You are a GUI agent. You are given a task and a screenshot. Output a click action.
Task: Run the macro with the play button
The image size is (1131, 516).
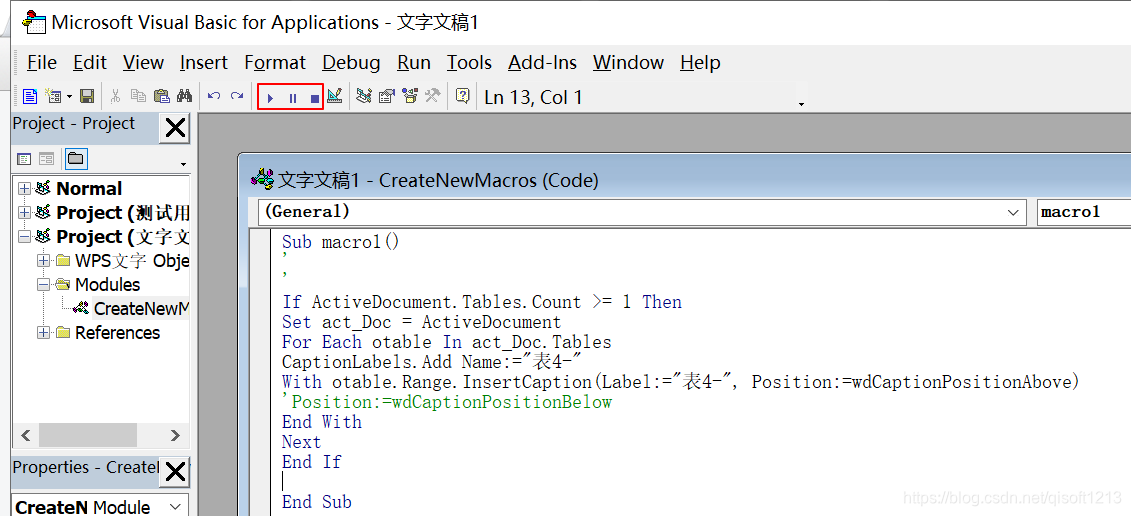270,97
